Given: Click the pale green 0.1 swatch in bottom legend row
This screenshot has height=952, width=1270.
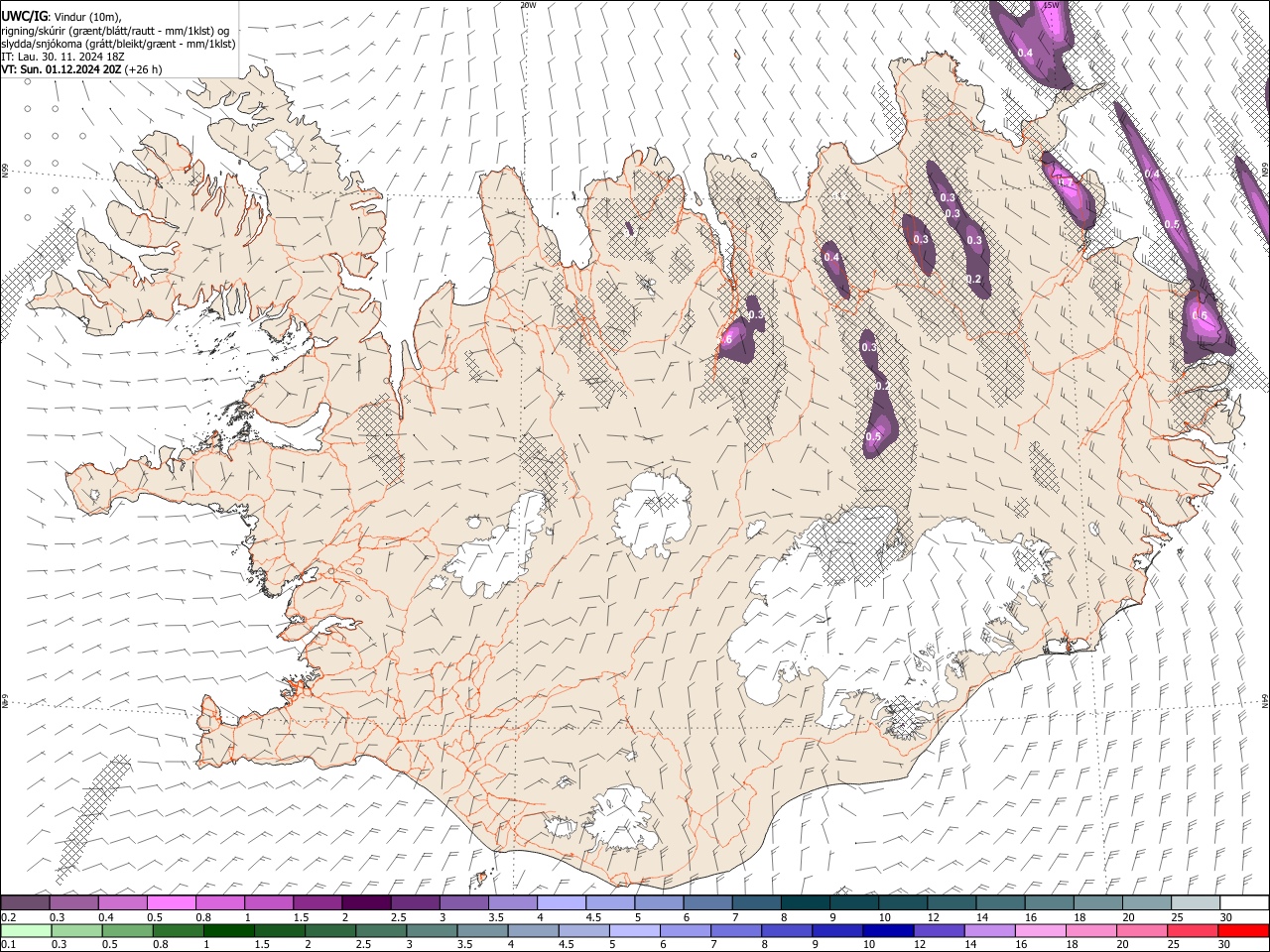Looking at the screenshot, I should 25,930.
